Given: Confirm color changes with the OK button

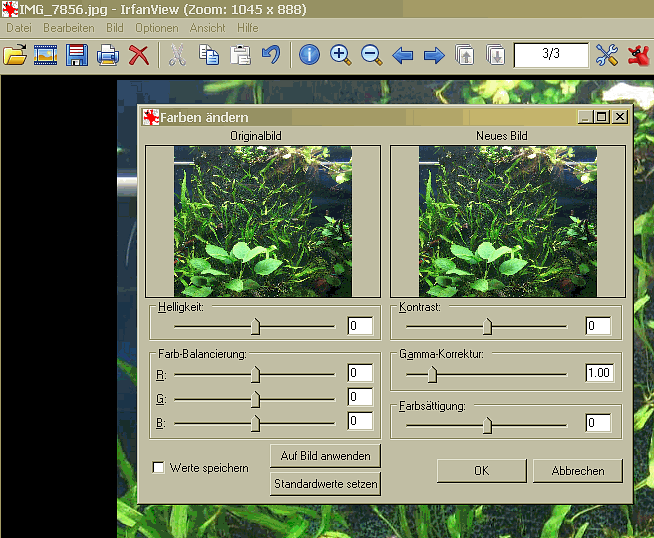Looking at the screenshot, I should click(x=481, y=470).
